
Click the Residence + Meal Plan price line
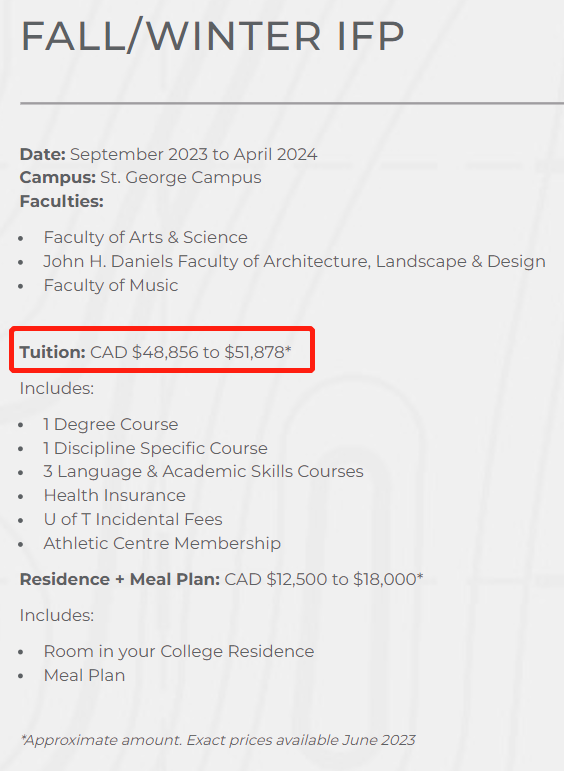[221, 579]
